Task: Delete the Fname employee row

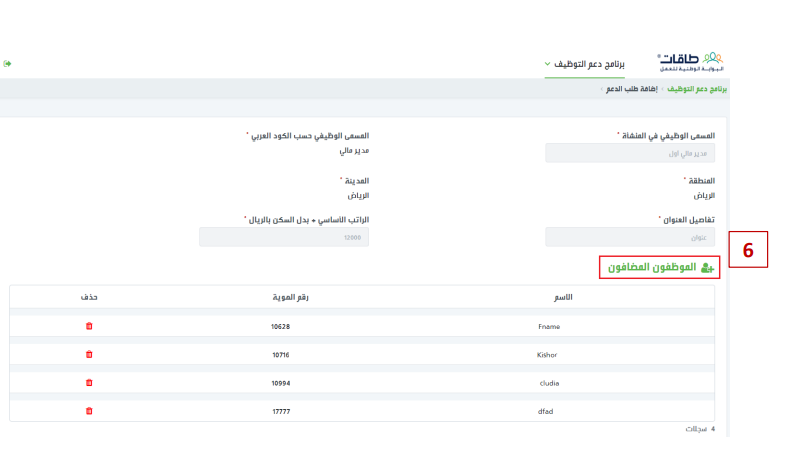Action: [x=89, y=326]
